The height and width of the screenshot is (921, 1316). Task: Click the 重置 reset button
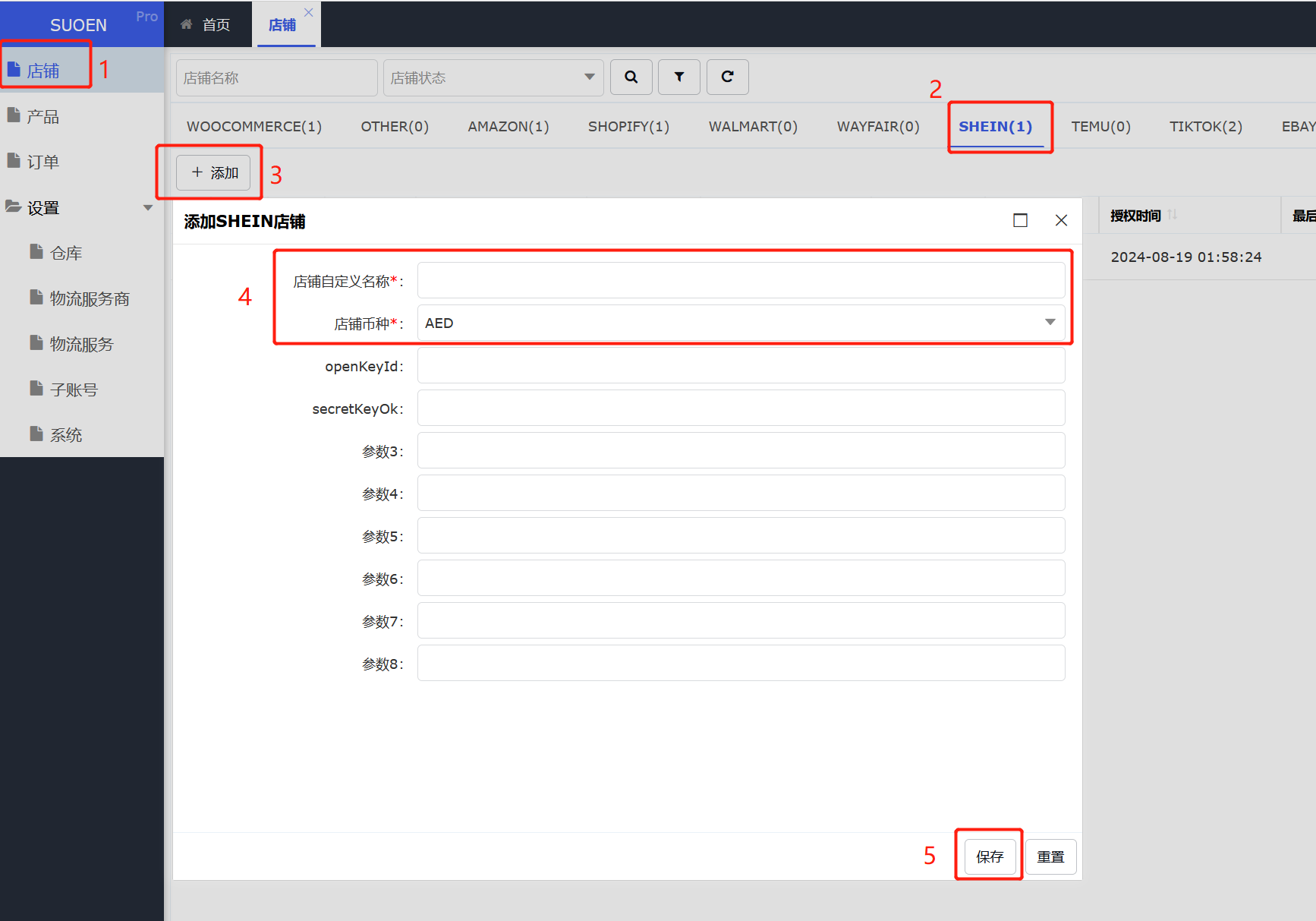point(1051,856)
